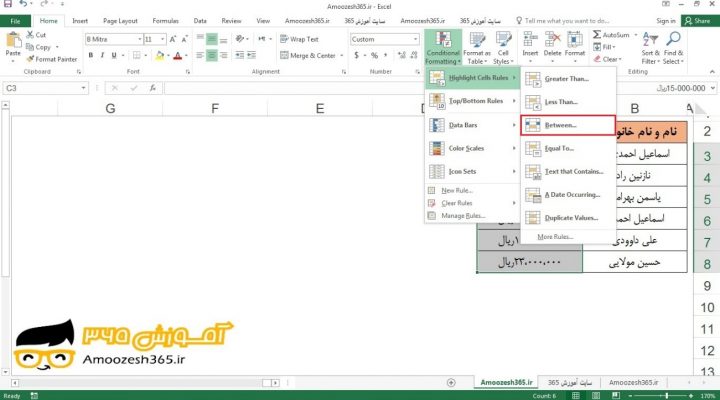The width and height of the screenshot is (720, 400).
Task: Click the Format cells icon
Action: [x=574, y=39]
